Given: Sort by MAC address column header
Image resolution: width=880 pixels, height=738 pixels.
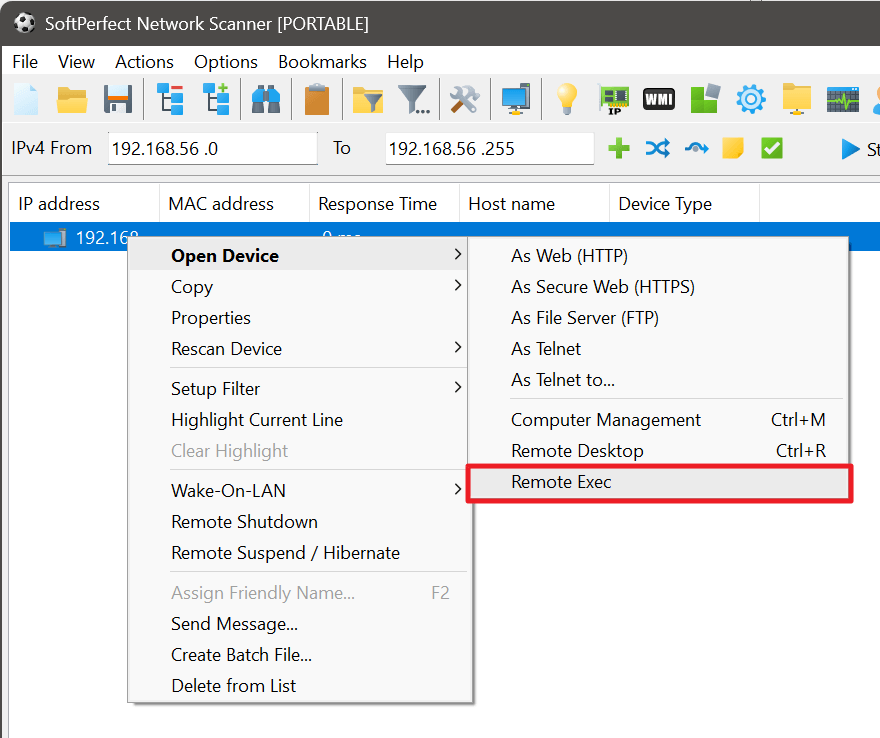Looking at the screenshot, I should coord(235,204).
